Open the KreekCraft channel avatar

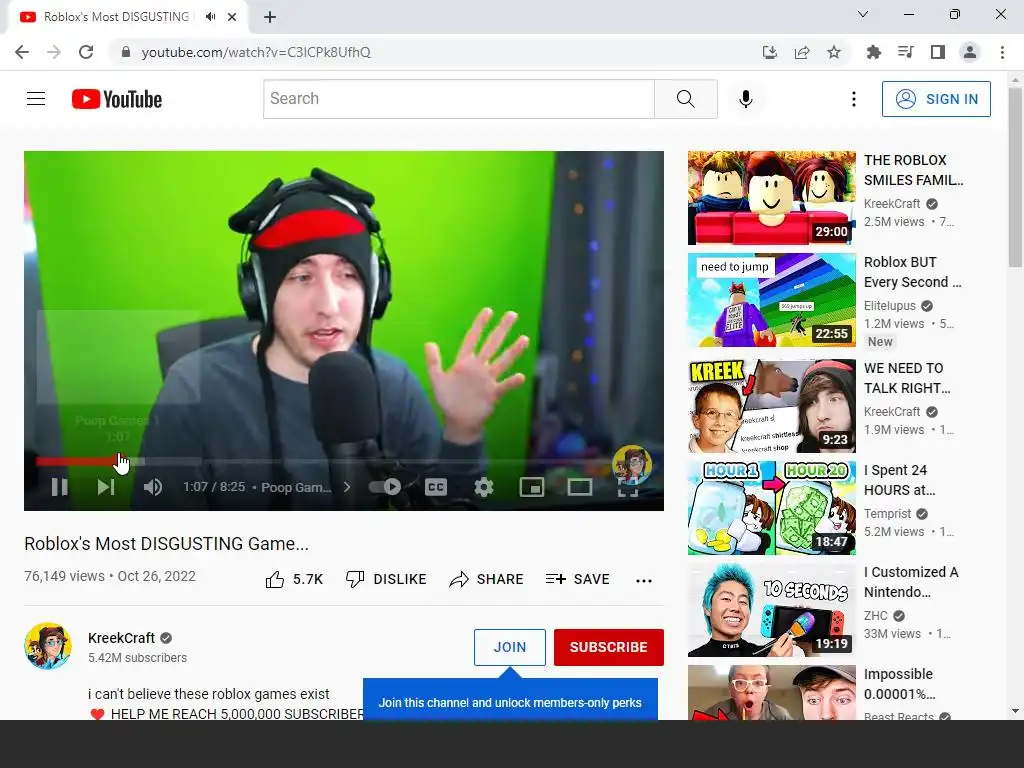48,646
